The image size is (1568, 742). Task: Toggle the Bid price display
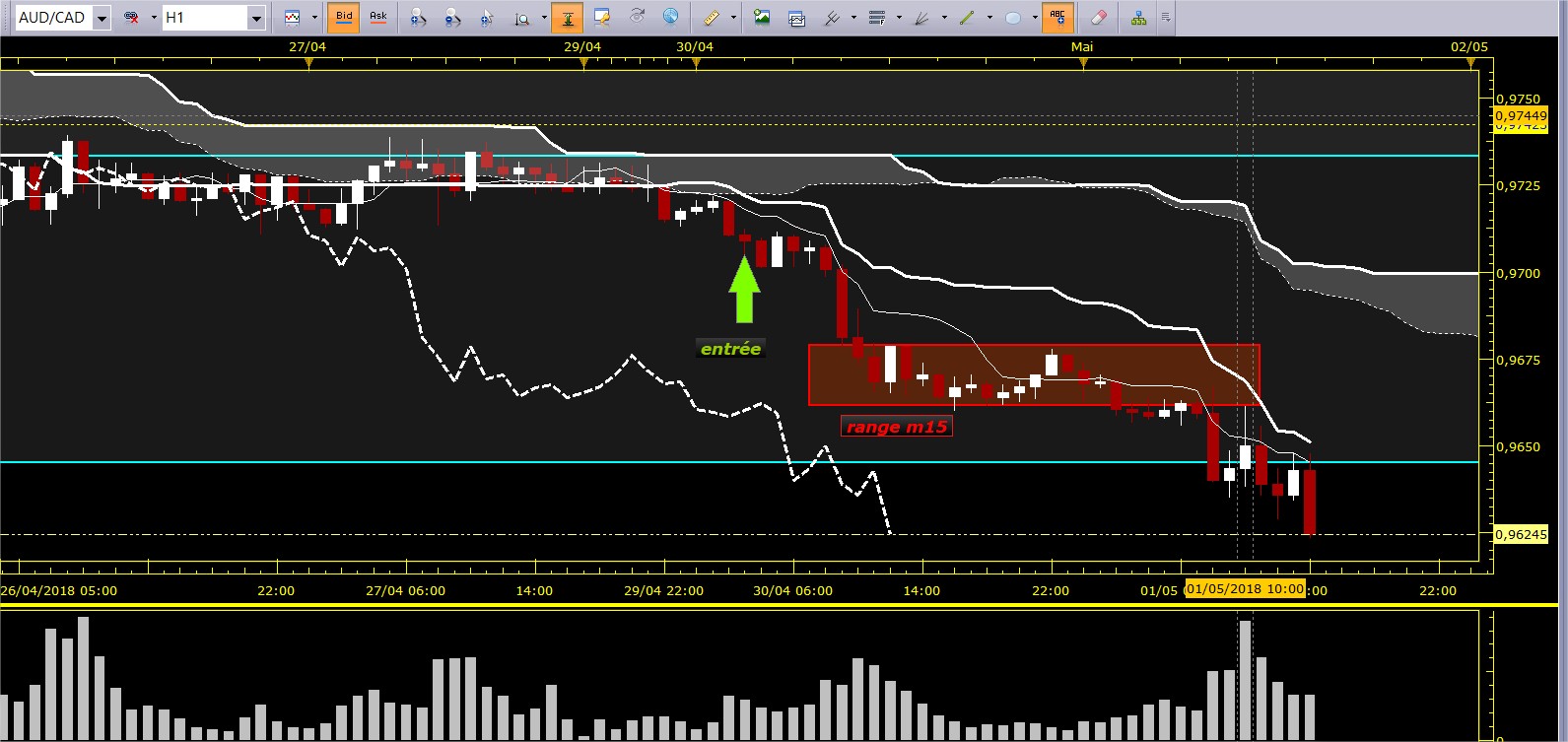point(344,18)
